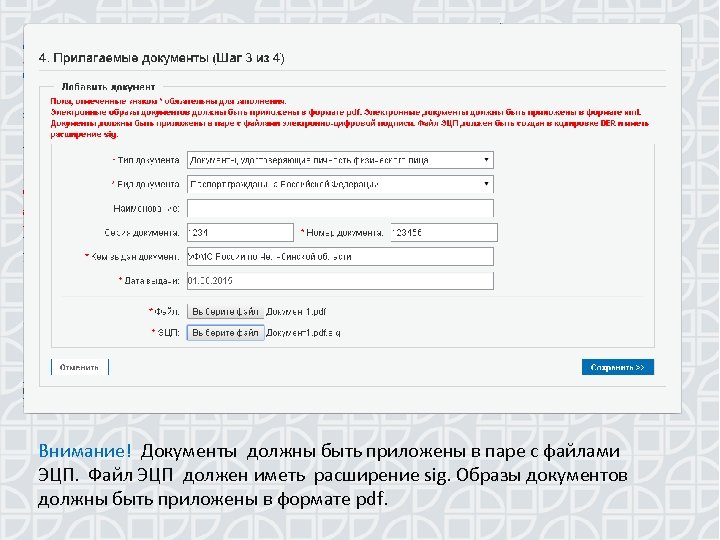Click the Дата выдачи label
The image size is (720, 540).
(152, 281)
